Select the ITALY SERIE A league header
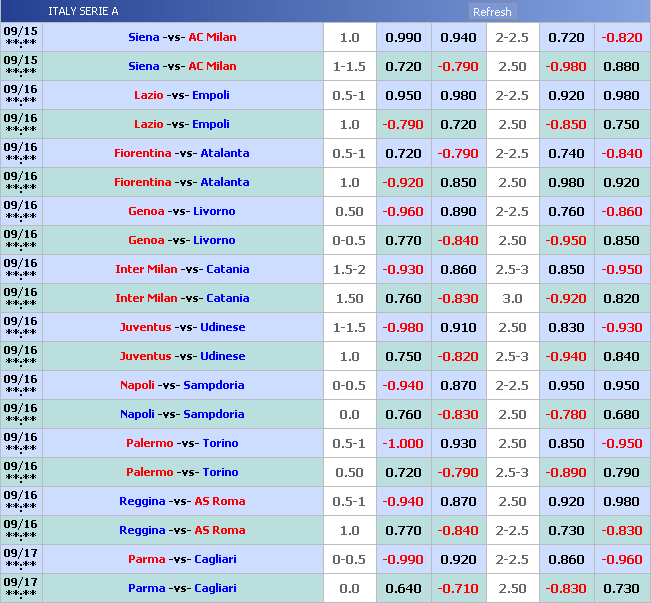 click(82, 12)
